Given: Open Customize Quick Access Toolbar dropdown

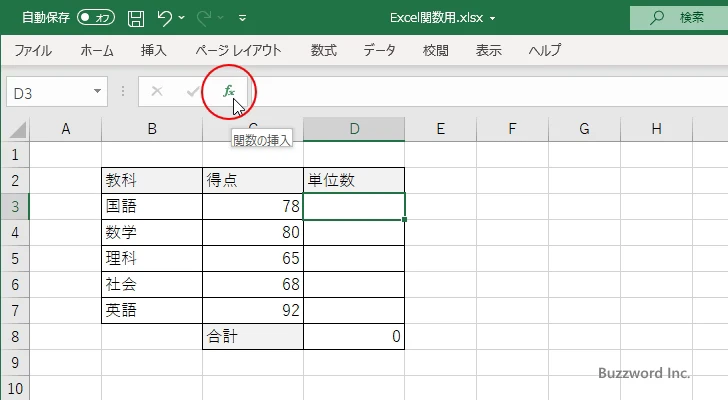Looking at the screenshot, I should 242,18.
